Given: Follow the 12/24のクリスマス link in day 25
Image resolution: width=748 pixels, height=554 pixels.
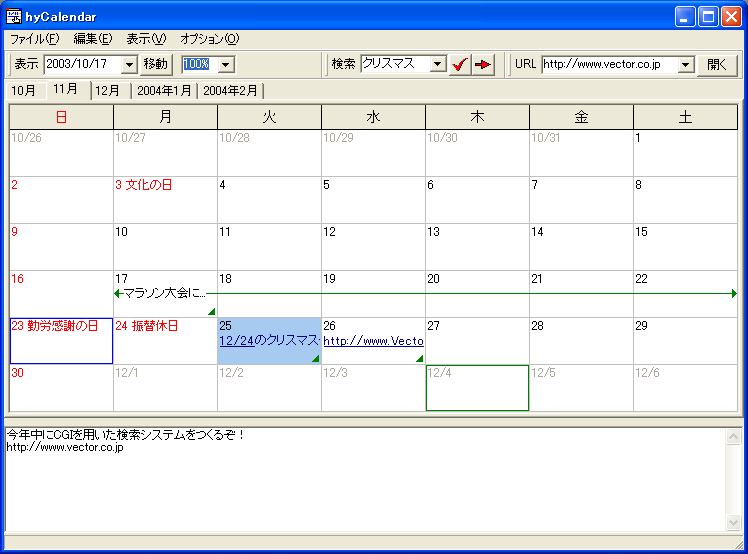Looking at the screenshot, I should (269, 341).
